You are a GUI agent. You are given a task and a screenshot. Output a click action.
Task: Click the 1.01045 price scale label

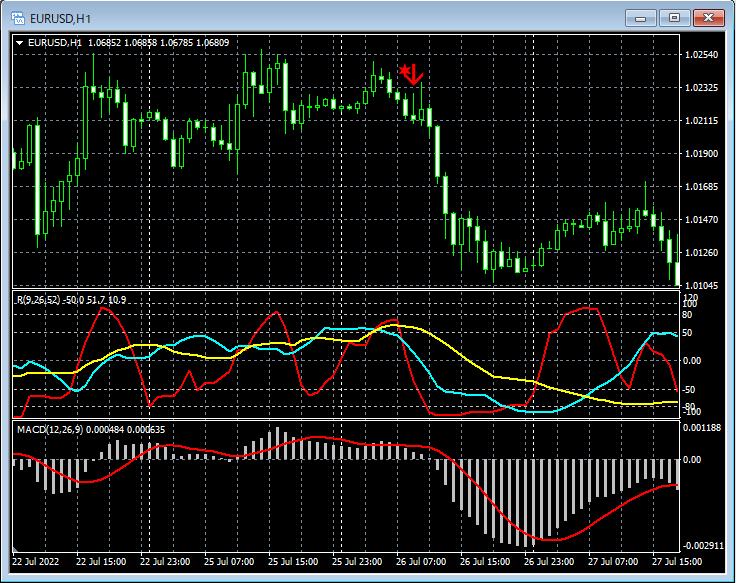702,285
